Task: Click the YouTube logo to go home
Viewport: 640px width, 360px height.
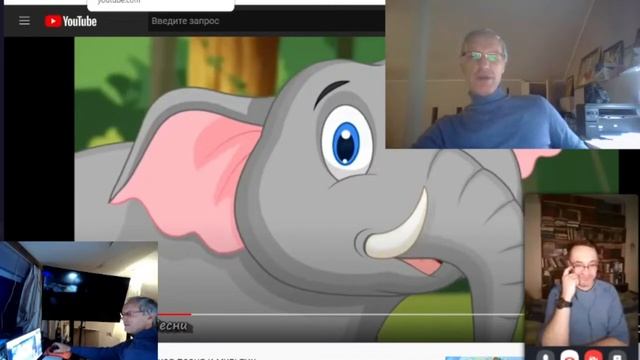Action: (71, 21)
